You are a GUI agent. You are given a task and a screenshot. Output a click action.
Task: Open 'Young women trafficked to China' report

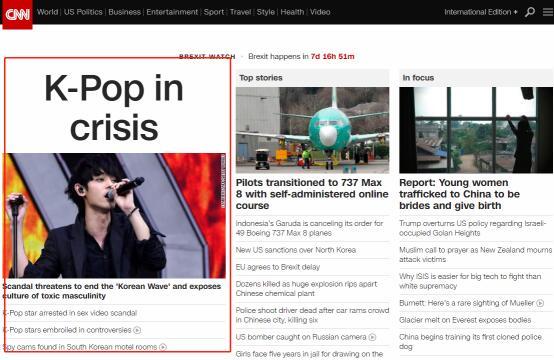click(459, 194)
